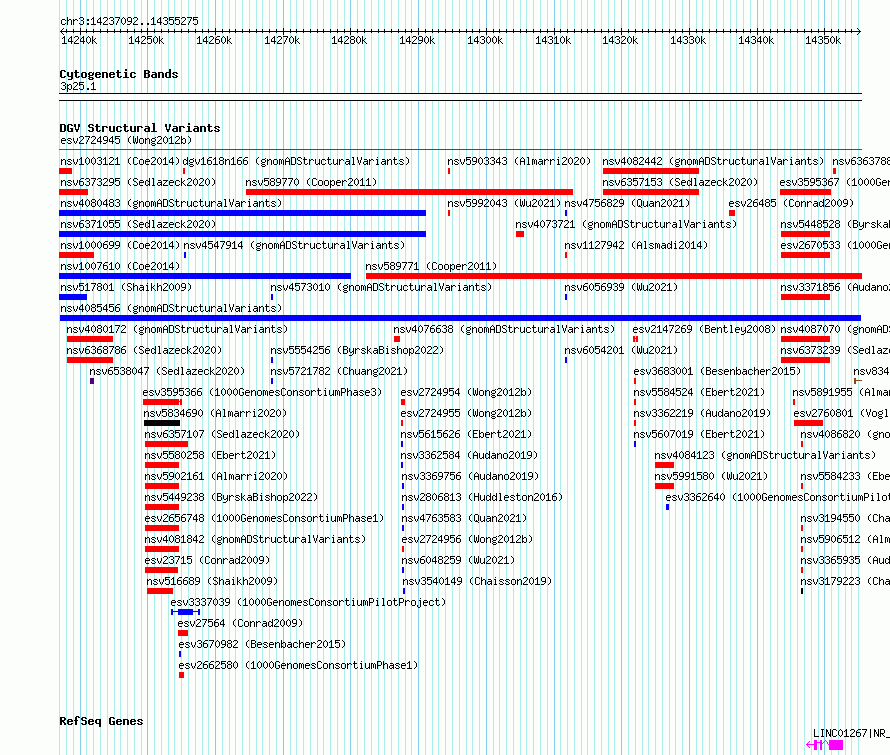Select nsv2806813 (Huddleston2016) label
Image resolution: width=890 pixels, height=755 pixels.
[482, 497]
